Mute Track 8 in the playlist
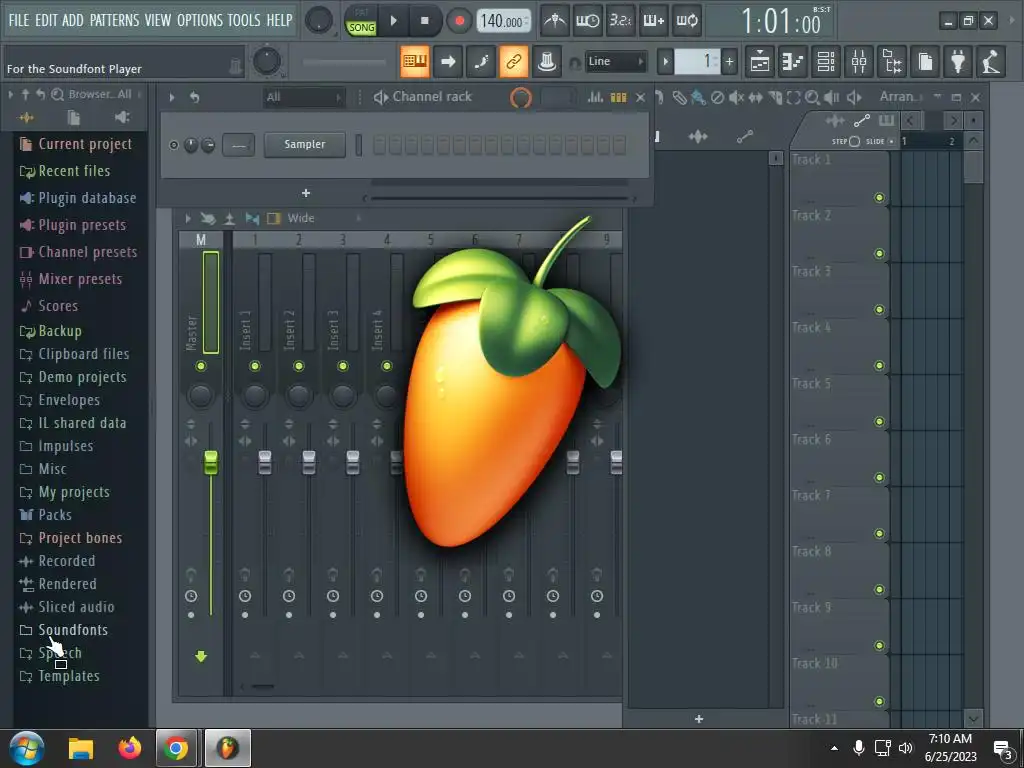The width and height of the screenshot is (1024, 768). (x=879, y=590)
